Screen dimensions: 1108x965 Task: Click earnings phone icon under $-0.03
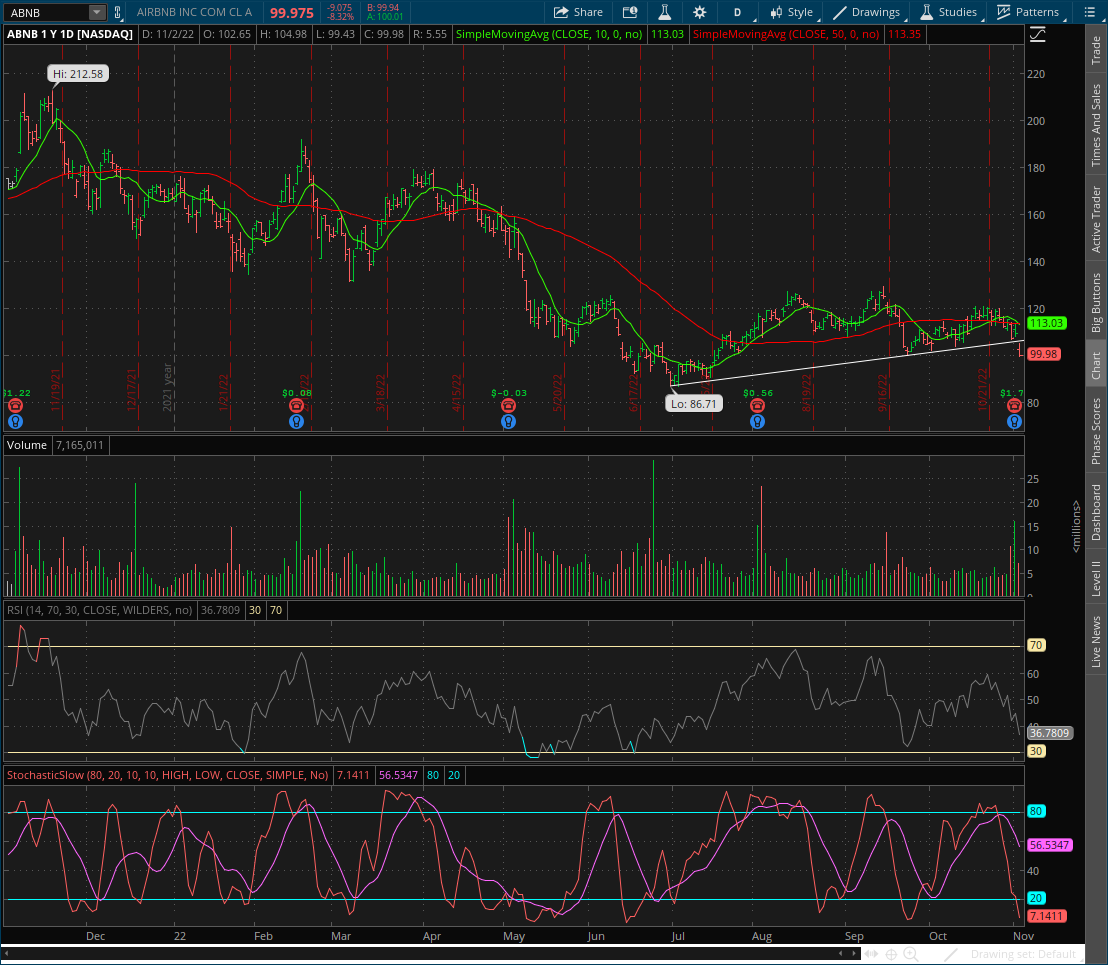click(x=508, y=405)
